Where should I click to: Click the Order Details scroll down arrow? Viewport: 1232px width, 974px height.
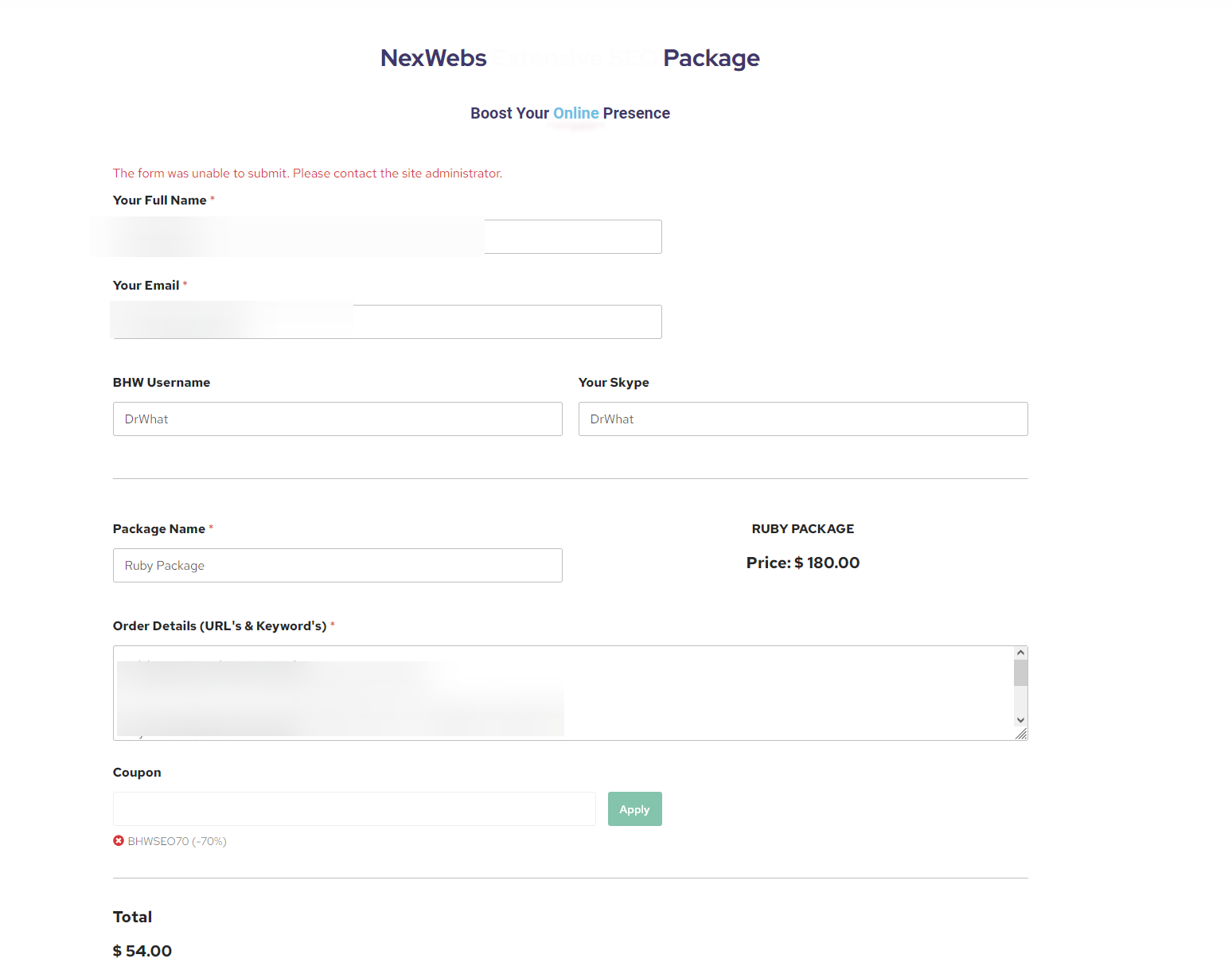(1021, 720)
